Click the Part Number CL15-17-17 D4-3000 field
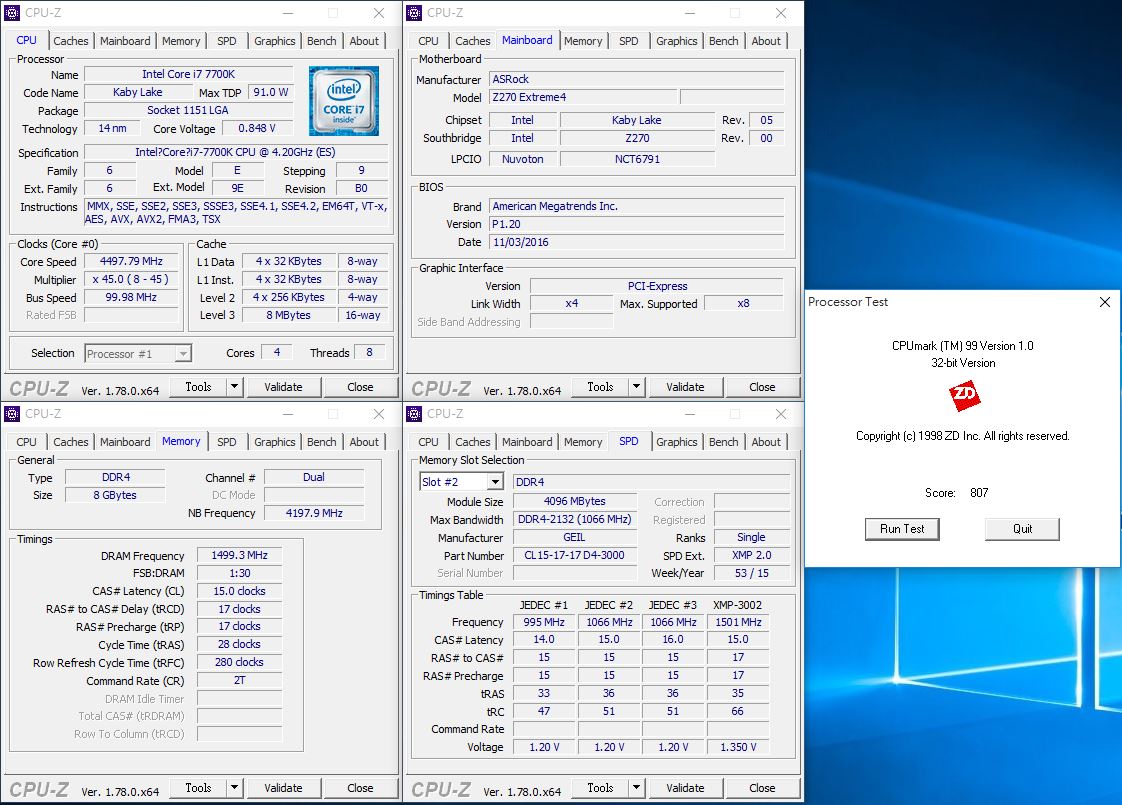Screen dimensions: 1122x805 (x=574, y=555)
